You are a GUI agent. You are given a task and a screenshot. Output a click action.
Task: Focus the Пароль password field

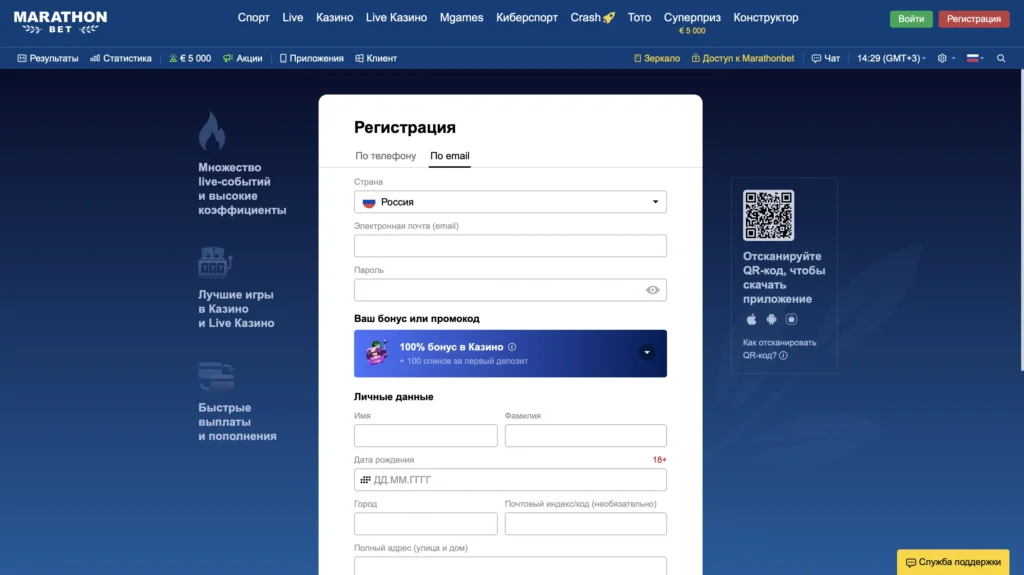pos(510,290)
